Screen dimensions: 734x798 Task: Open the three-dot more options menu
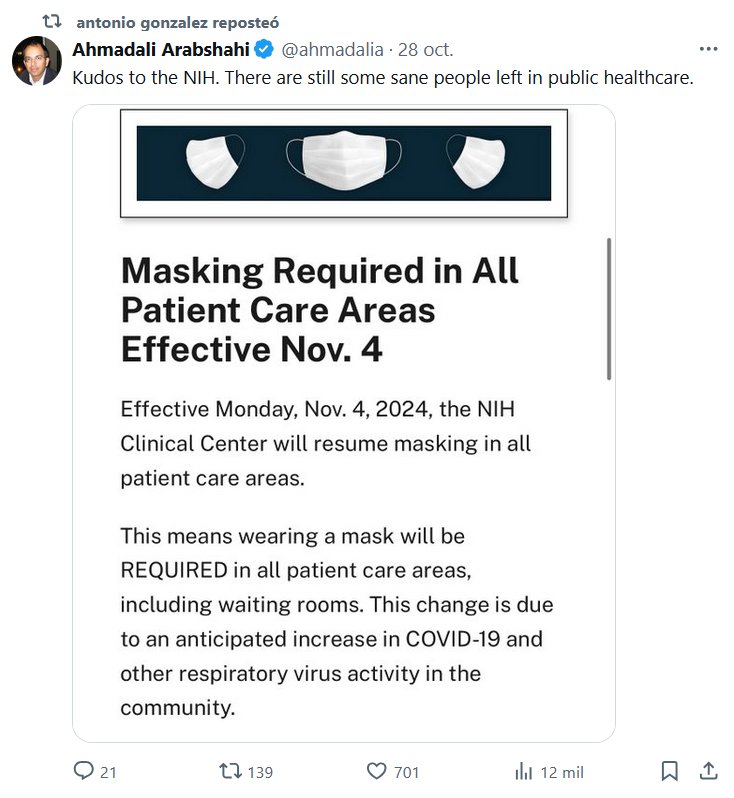coord(708,49)
